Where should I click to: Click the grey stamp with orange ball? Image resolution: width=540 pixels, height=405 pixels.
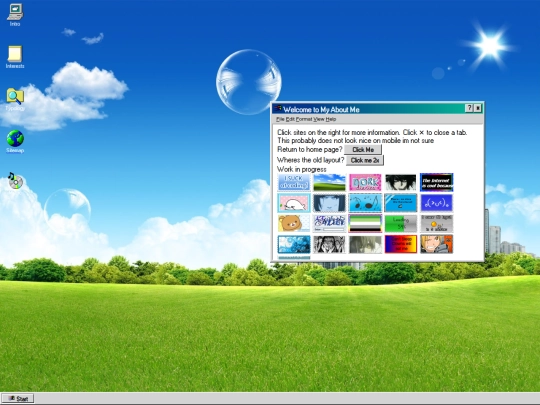point(437,224)
